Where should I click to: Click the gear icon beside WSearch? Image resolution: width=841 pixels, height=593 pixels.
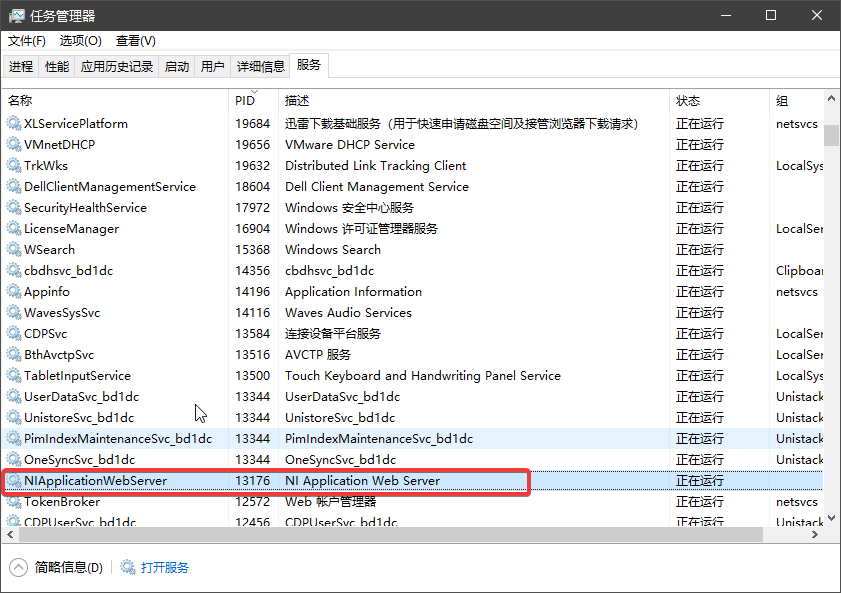[14, 250]
